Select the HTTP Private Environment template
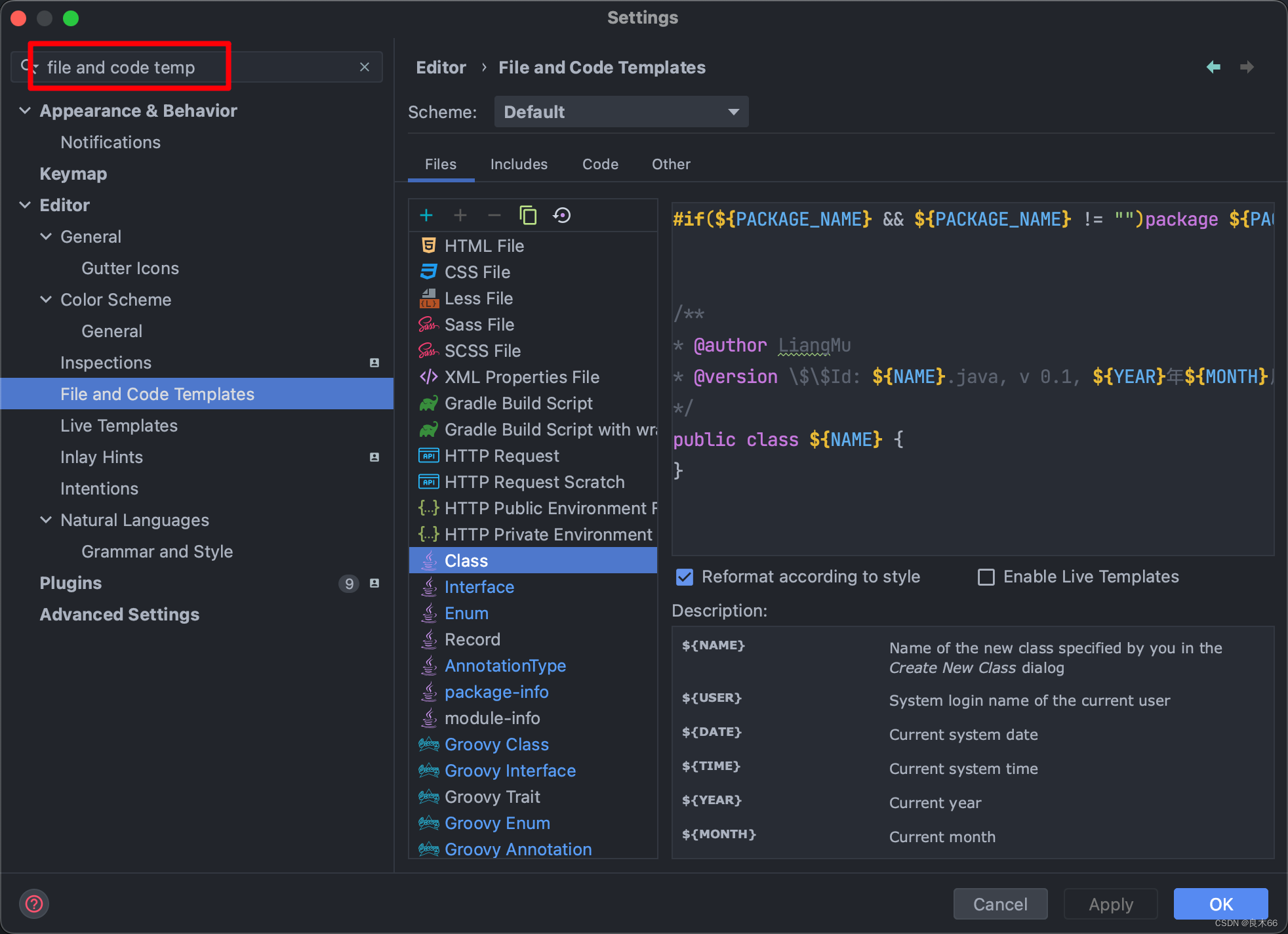The width and height of the screenshot is (1288, 934). coord(533,535)
